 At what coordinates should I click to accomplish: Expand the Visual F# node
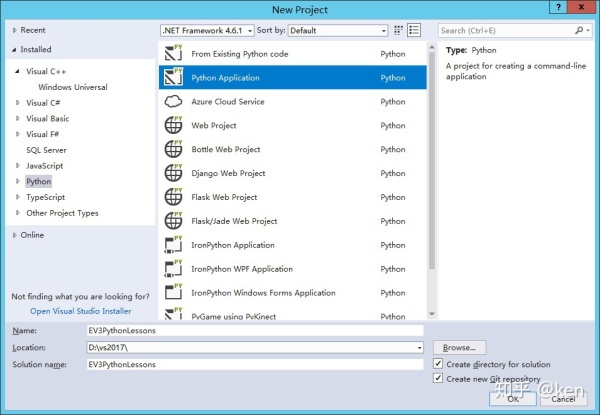pos(17,134)
